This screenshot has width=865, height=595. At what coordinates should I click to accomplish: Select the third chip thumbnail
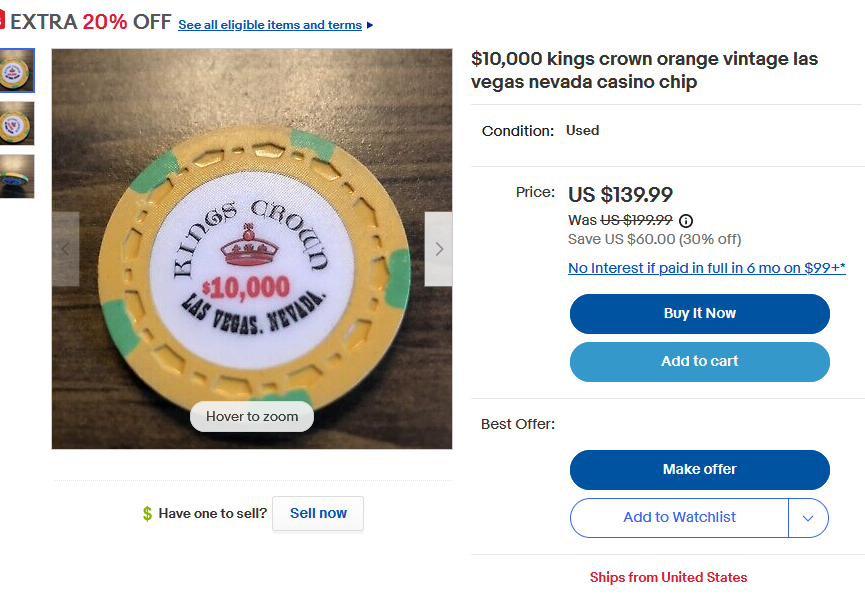[17, 176]
